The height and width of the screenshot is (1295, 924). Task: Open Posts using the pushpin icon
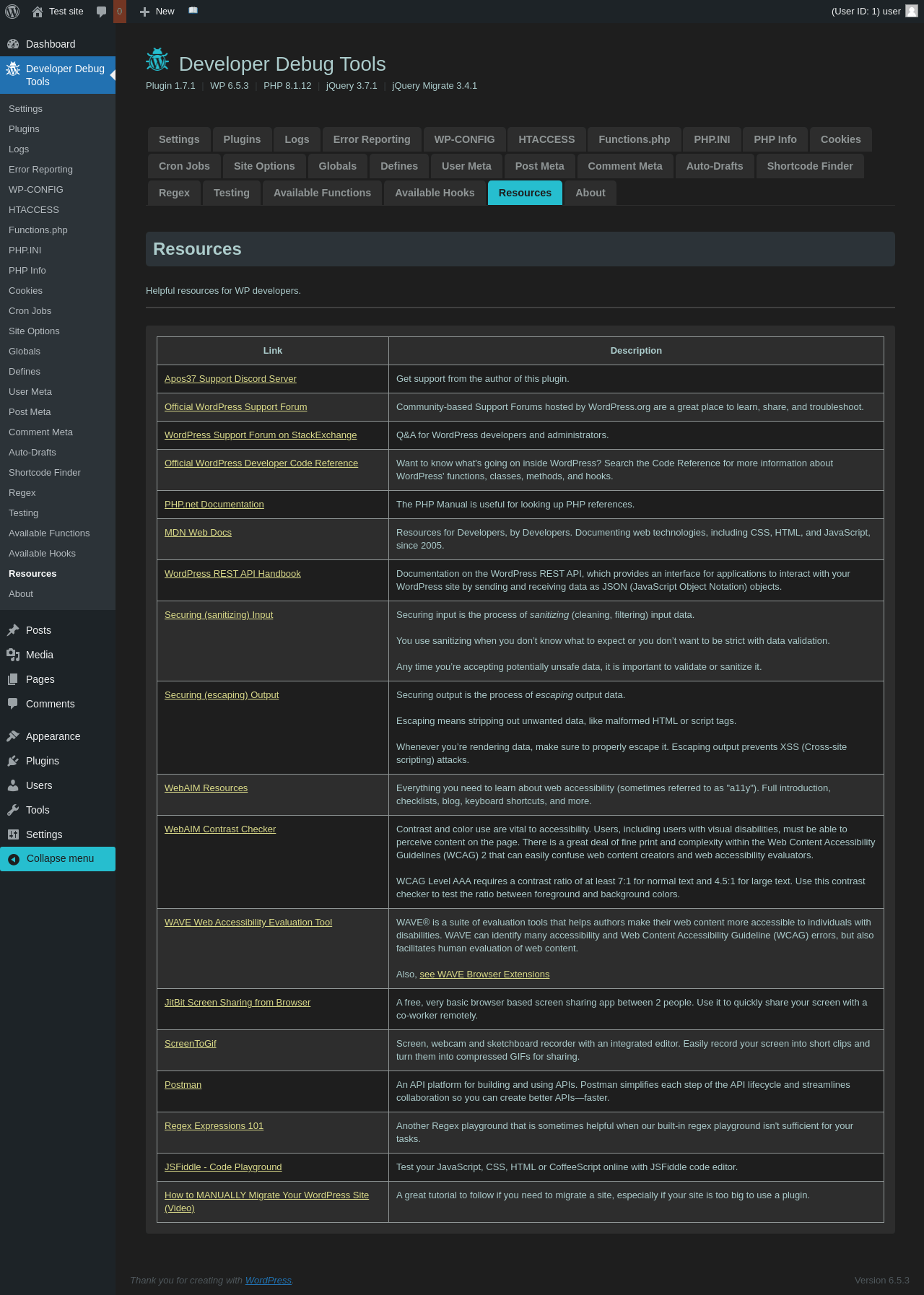click(x=13, y=630)
